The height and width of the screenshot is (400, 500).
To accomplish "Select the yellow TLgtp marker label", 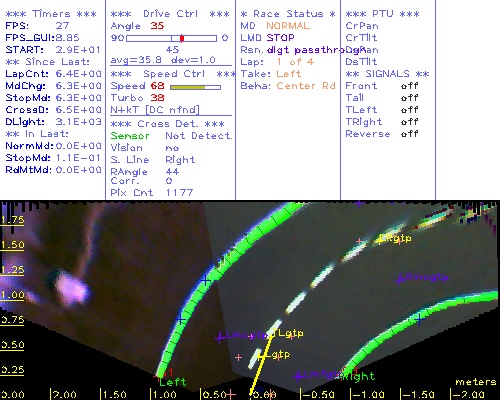I will pyautogui.click(x=288, y=333).
